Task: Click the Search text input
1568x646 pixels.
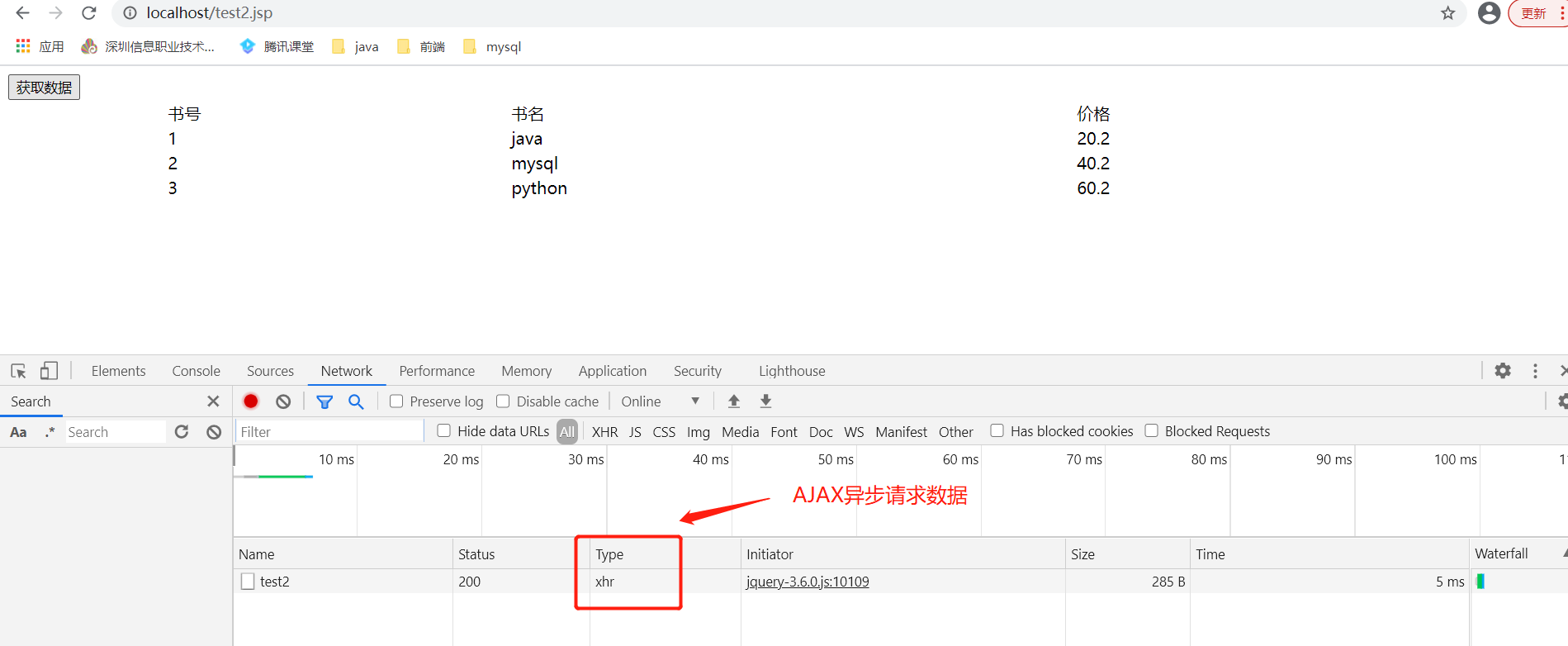Action: click(116, 432)
